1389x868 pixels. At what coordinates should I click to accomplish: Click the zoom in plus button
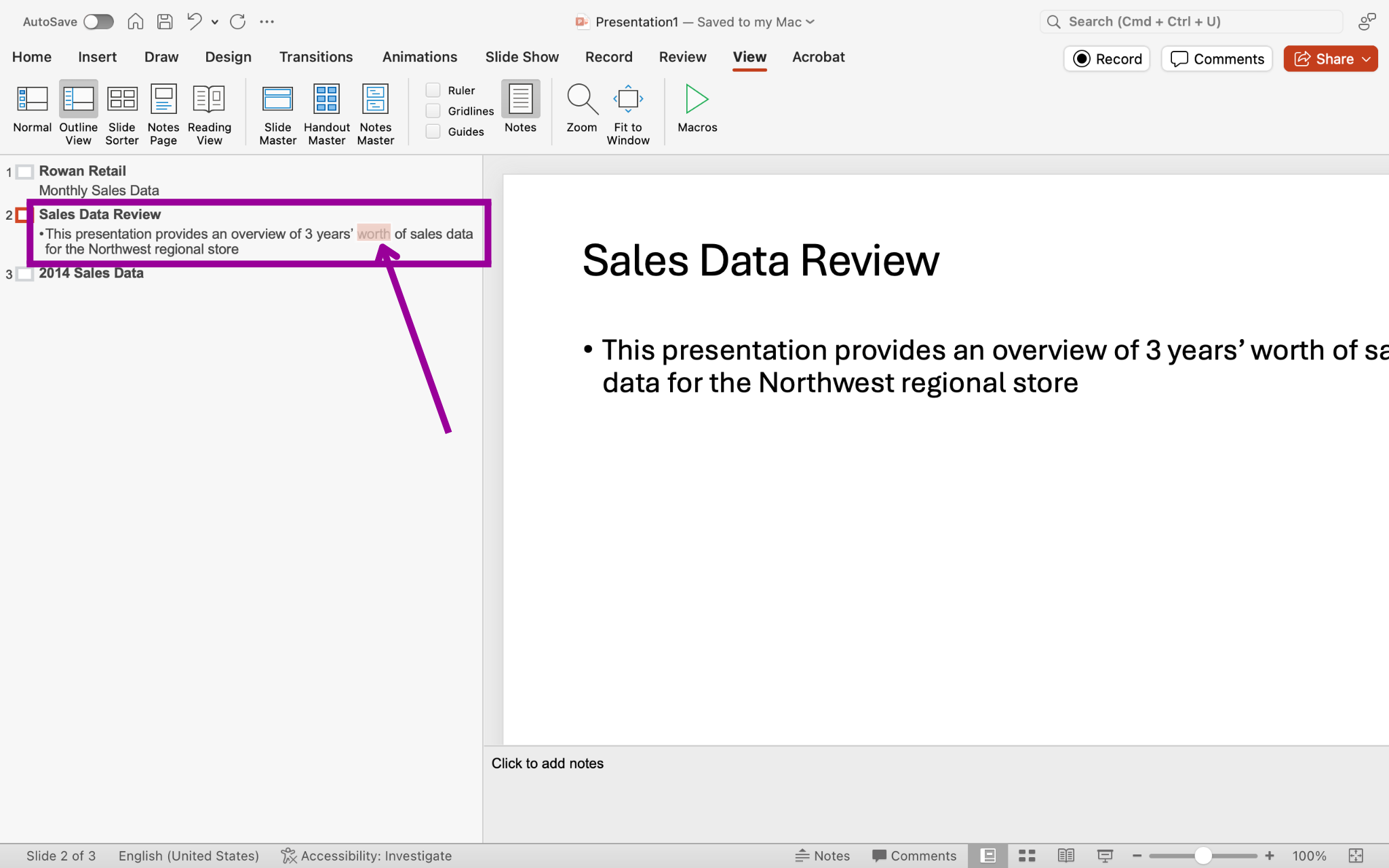pos(1270,856)
